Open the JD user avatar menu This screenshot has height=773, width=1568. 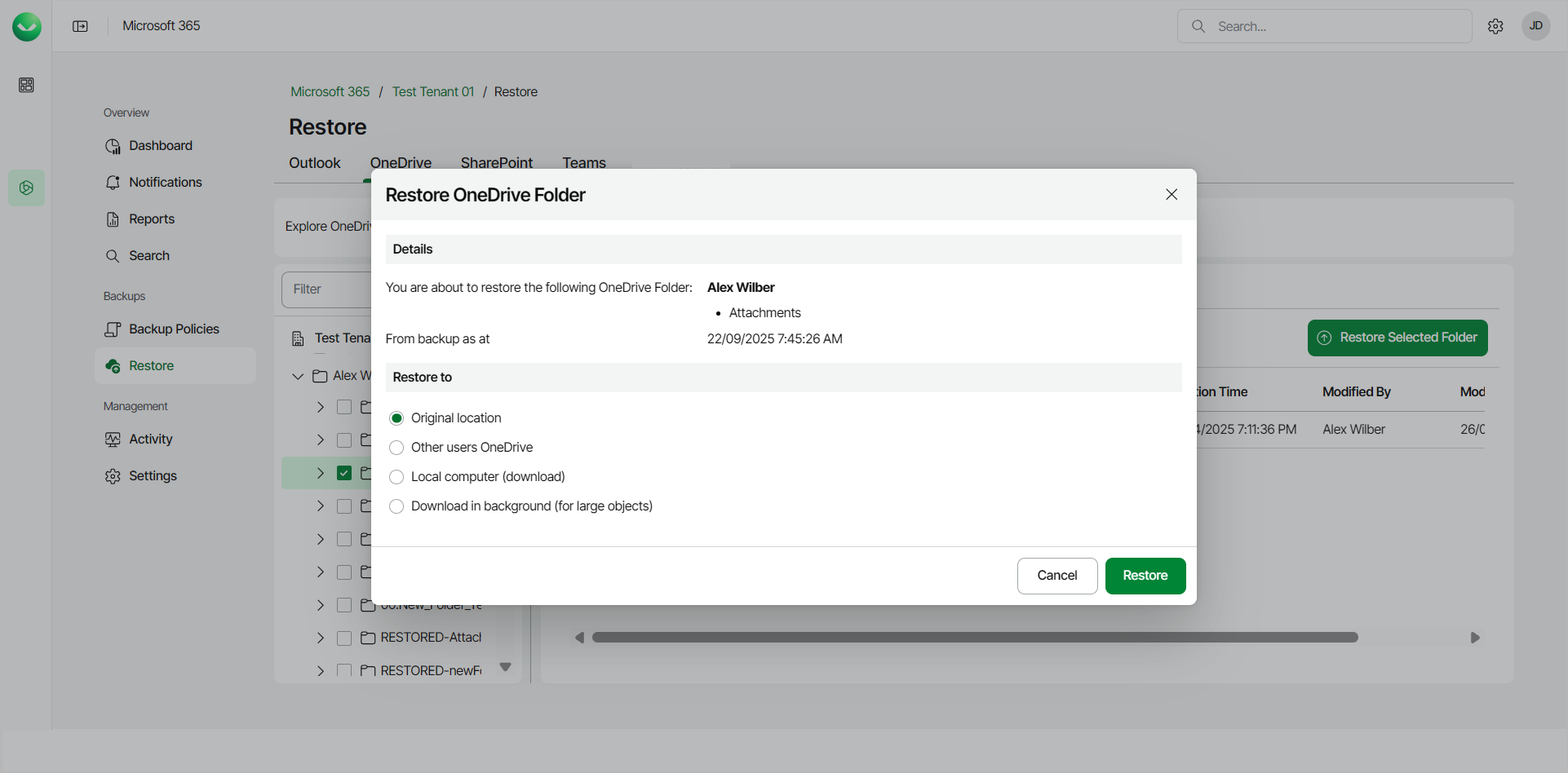1535,26
